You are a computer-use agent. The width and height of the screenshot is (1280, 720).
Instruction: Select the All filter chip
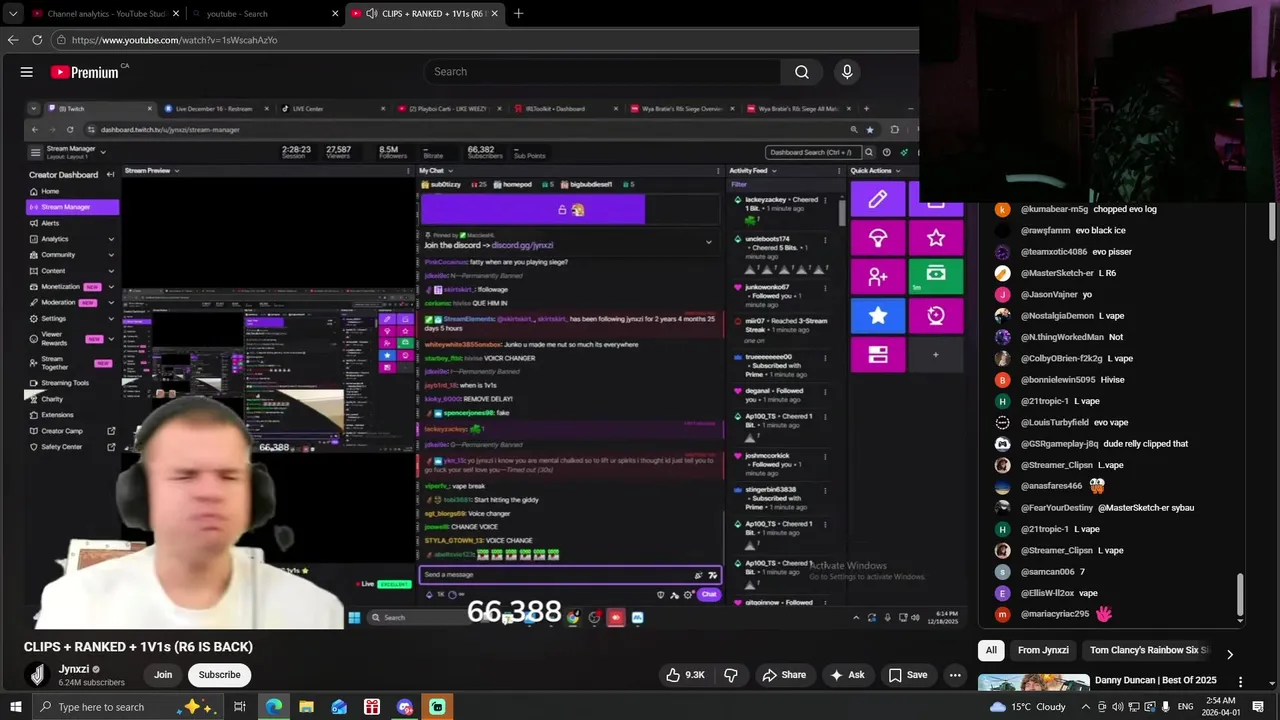(991, 650)
